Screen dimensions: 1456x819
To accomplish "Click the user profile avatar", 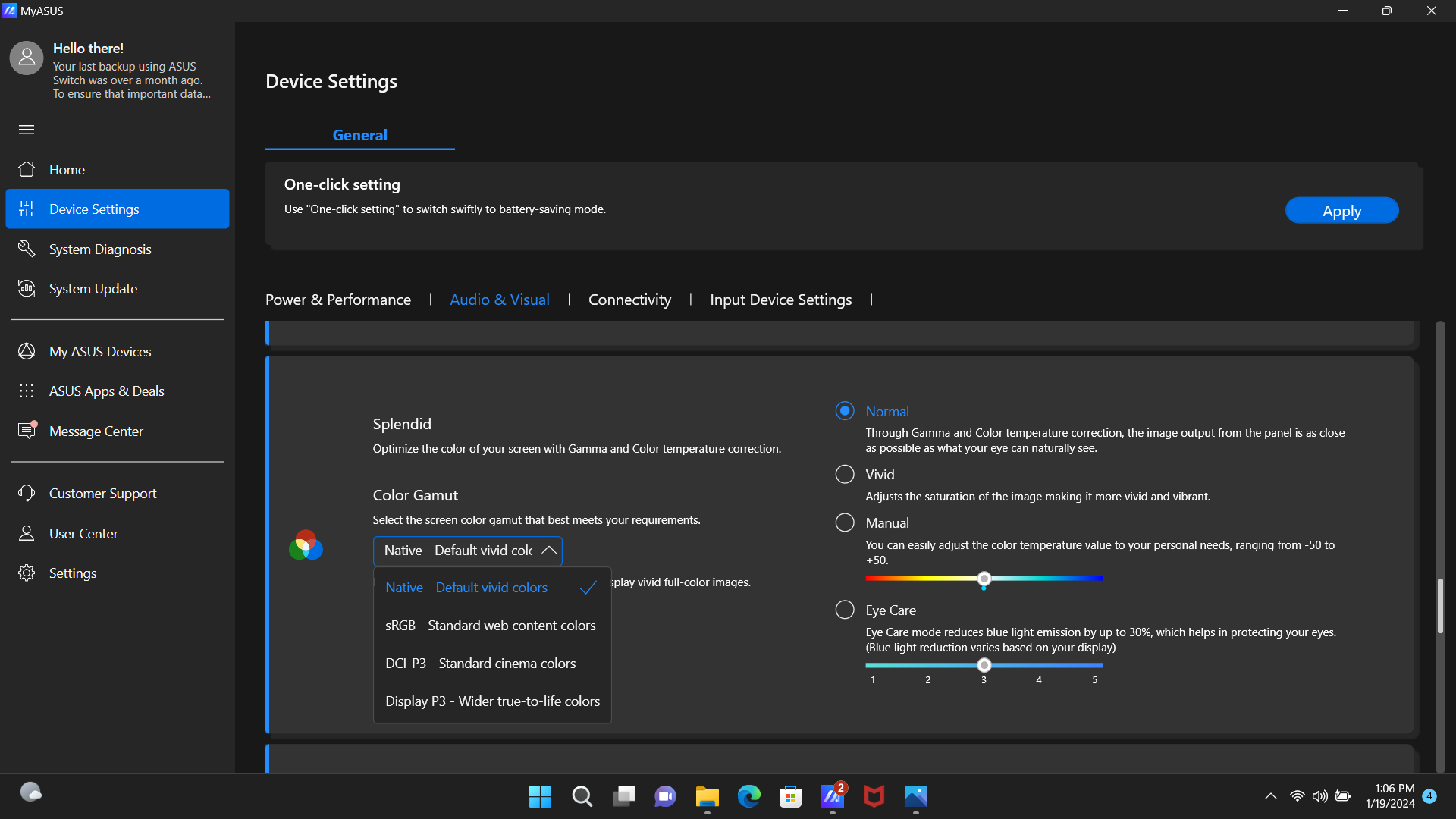I will tap(27, 58).
